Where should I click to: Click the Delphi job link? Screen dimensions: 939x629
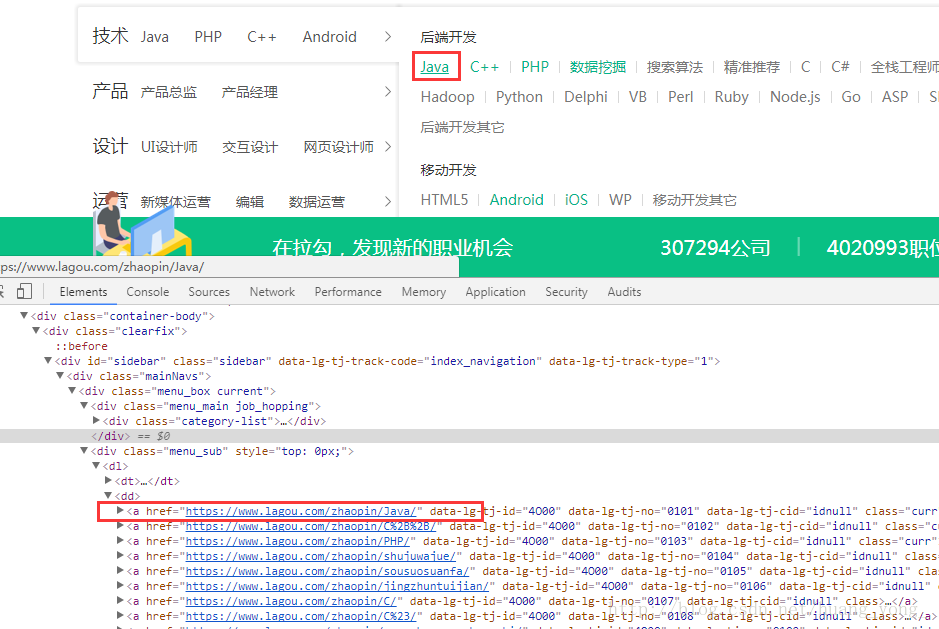586,97
